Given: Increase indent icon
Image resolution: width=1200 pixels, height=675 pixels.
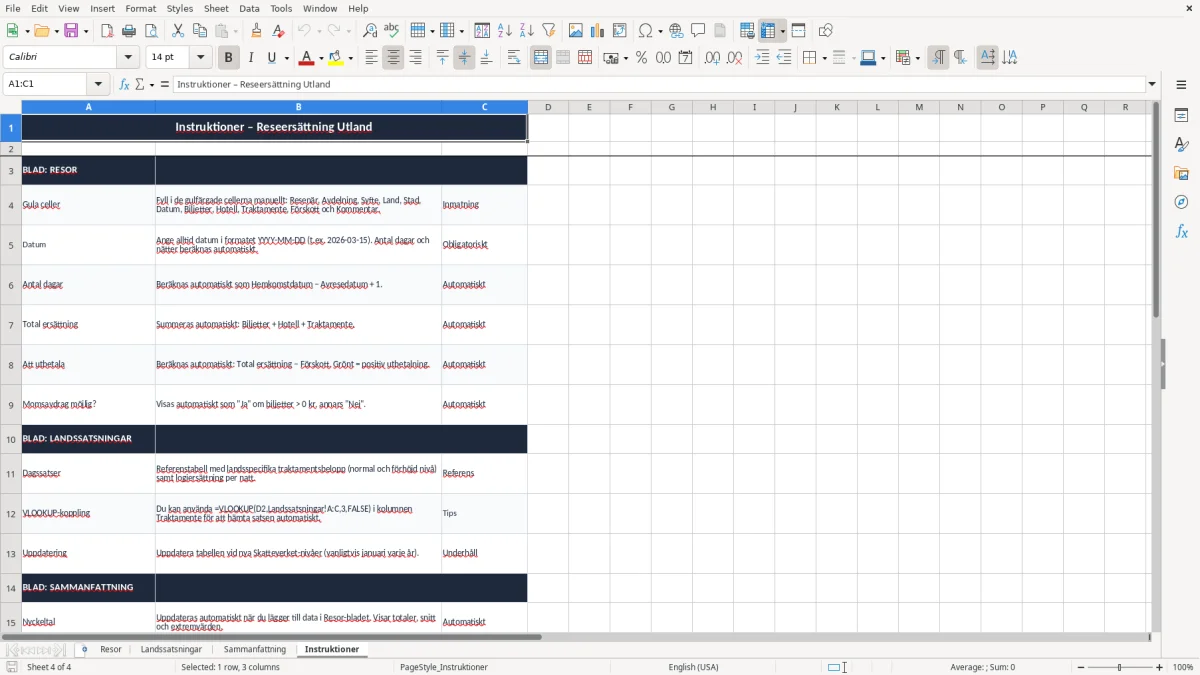Looking at the screenshot, I should coord(762,58).
